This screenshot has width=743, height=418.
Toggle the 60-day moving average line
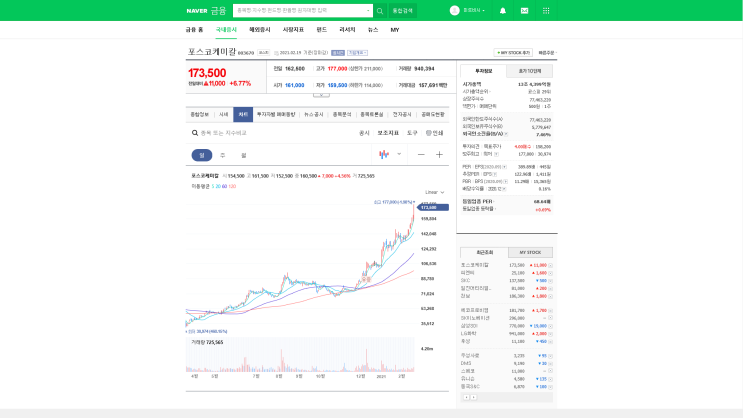click(x=225, y=186)
